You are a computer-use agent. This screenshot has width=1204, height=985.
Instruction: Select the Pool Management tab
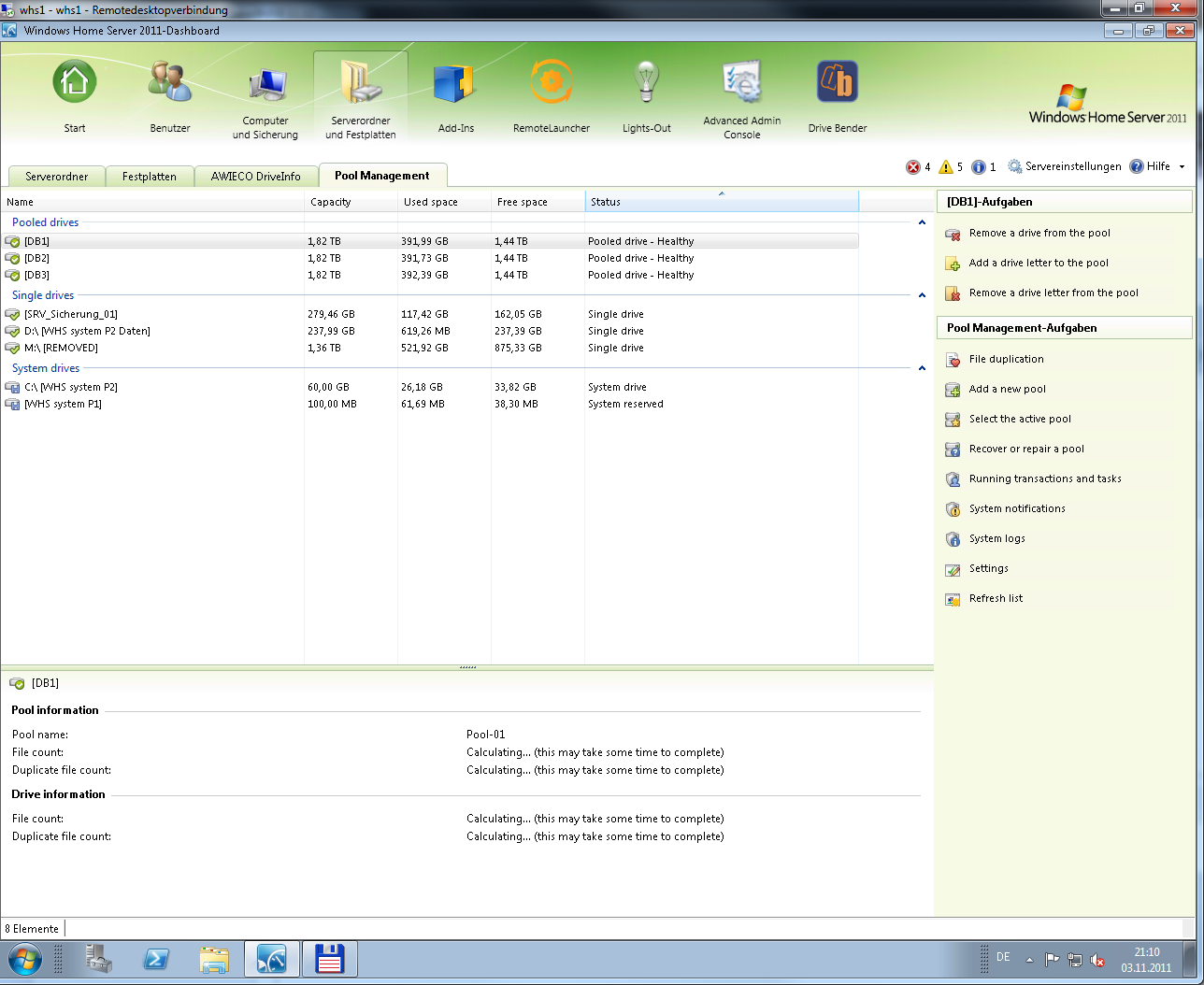(382, 175)
